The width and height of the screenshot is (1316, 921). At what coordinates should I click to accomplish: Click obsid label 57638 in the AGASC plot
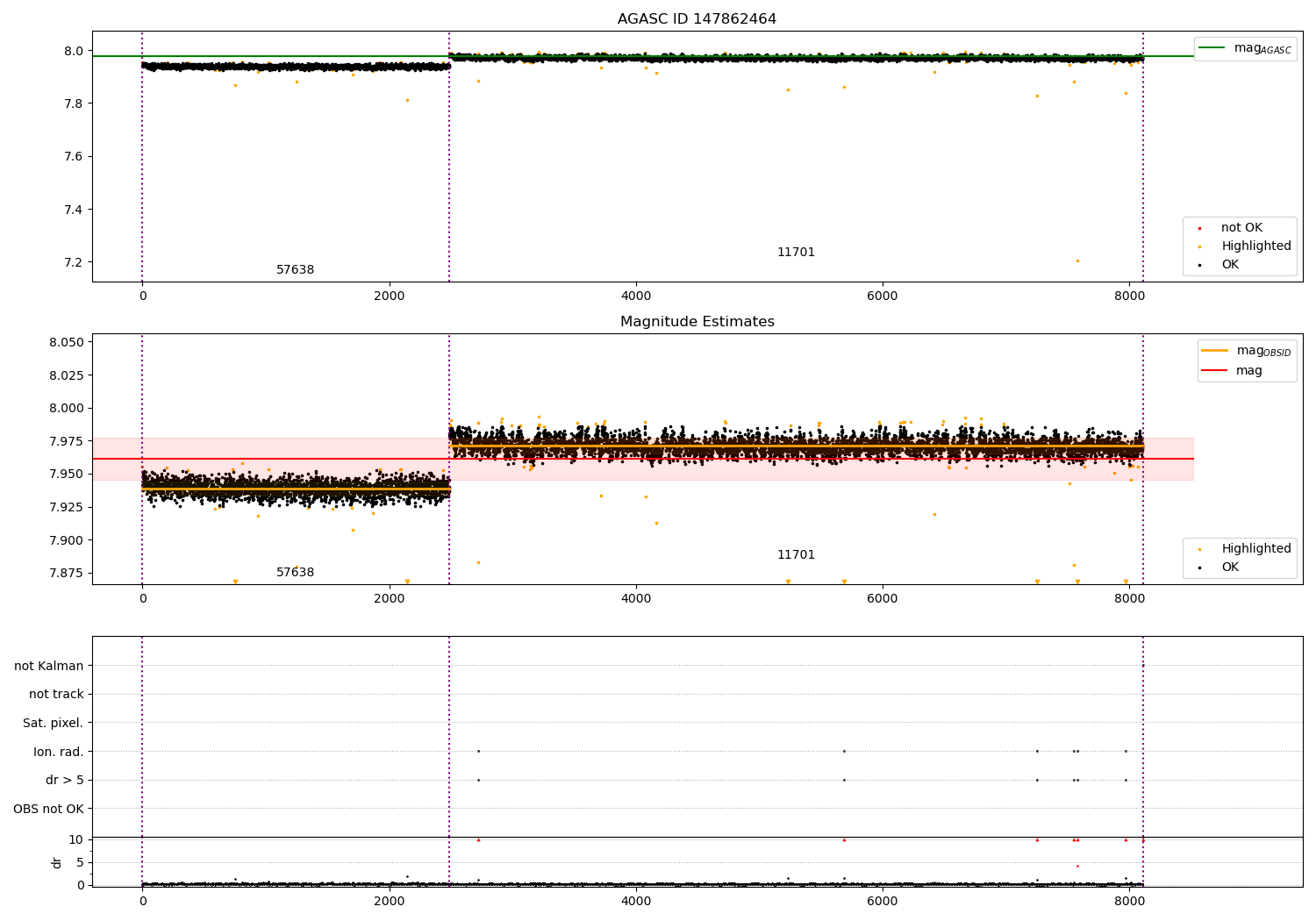(x=295, y=270)
